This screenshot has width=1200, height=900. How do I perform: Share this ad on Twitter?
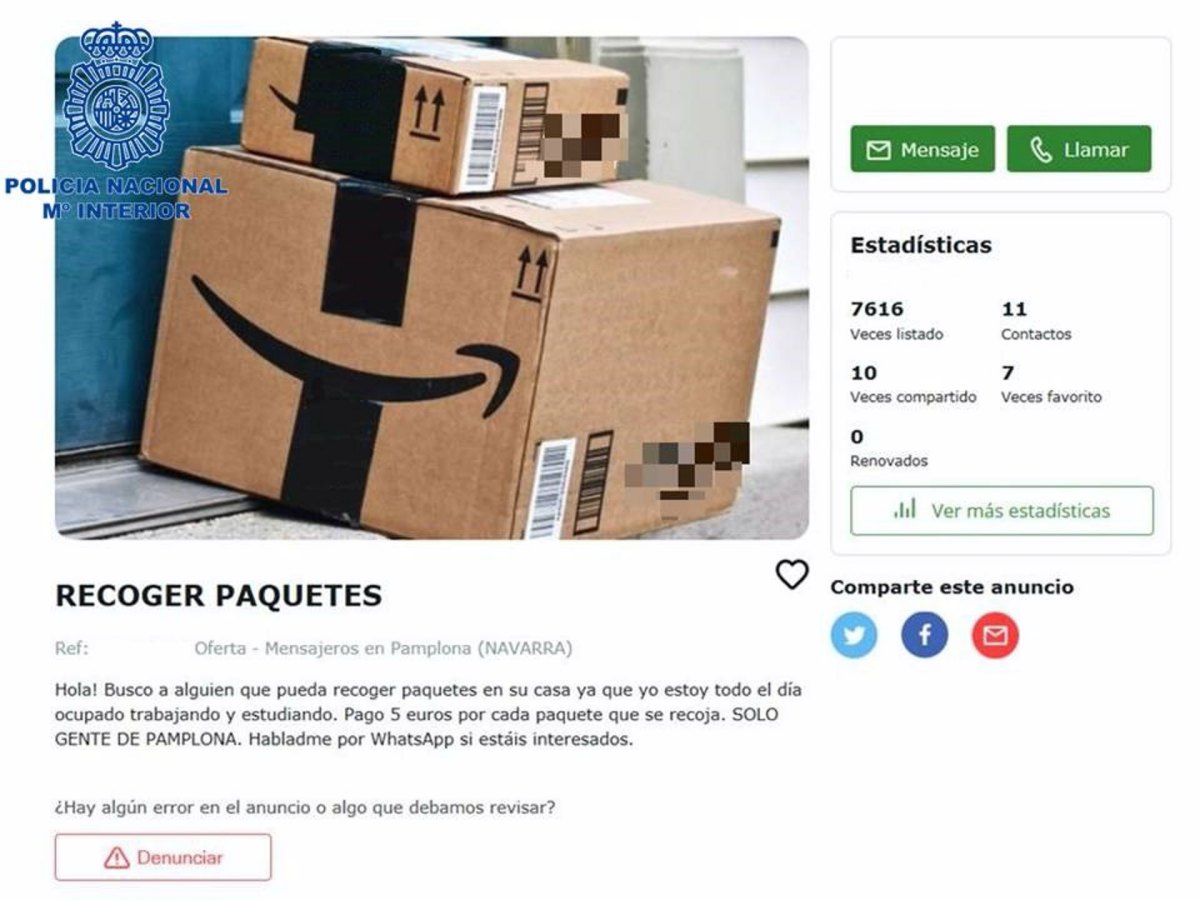tap(854, 635)
